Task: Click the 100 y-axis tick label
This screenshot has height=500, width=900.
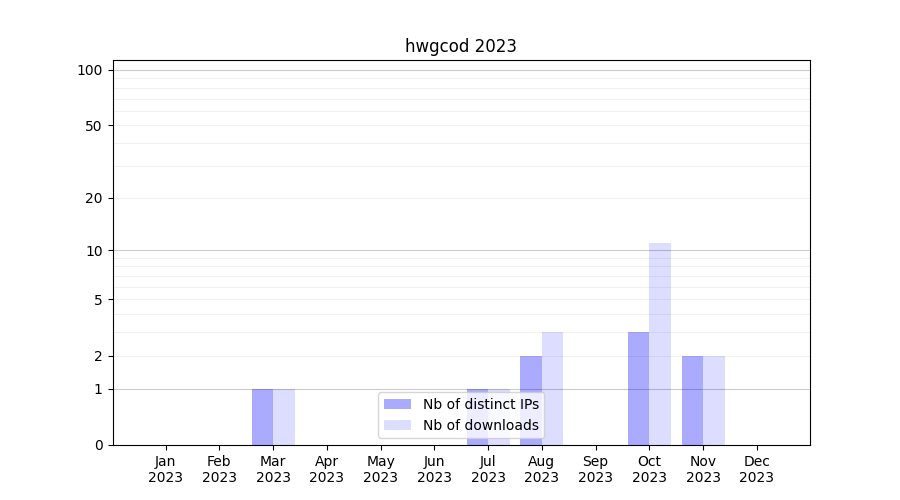Action: click(90, 70)
